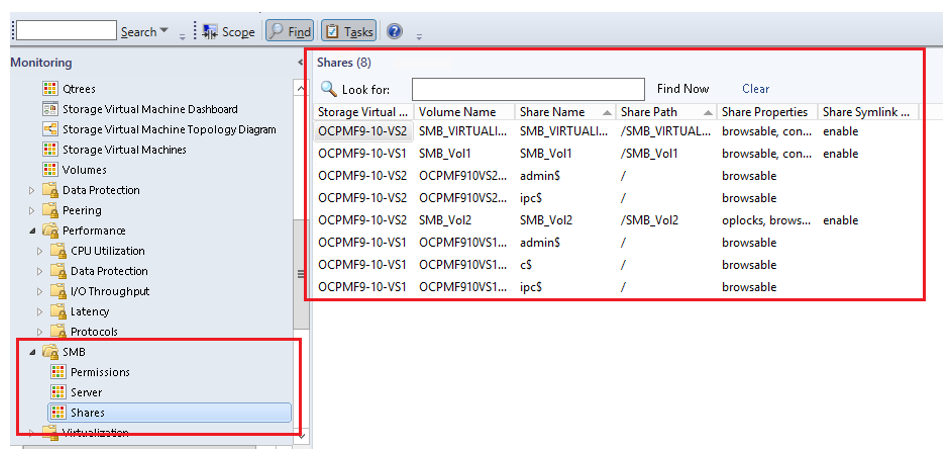Expand the top-level Data Protection node
This screenshot has width=951, height=458.
[32, 190]
